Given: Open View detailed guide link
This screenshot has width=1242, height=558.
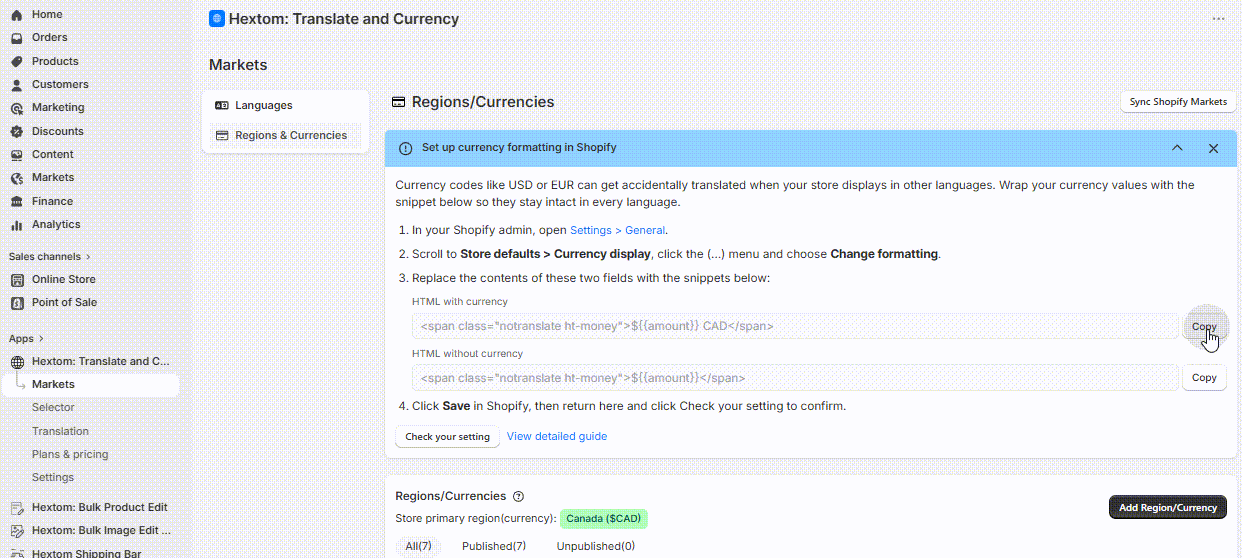Looking at the screenshot, I should [557, 436].
